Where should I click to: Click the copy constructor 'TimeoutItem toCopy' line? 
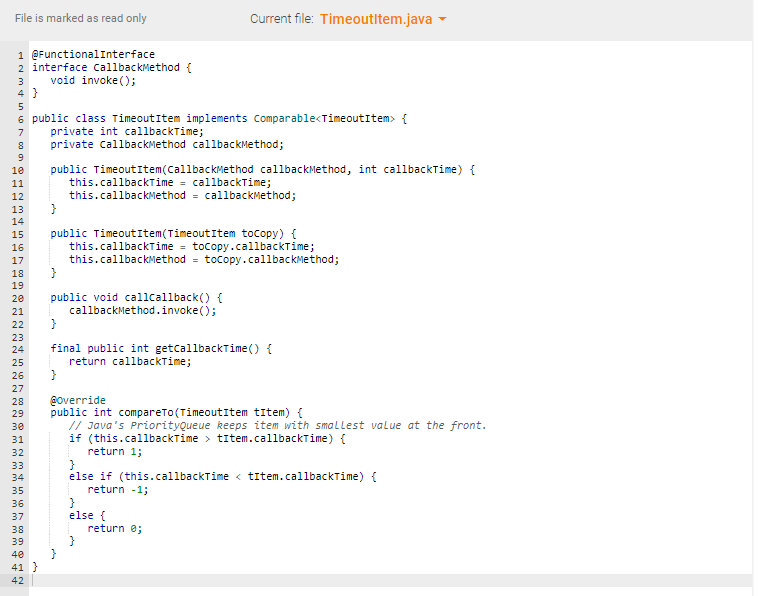(x=174, y=234)
